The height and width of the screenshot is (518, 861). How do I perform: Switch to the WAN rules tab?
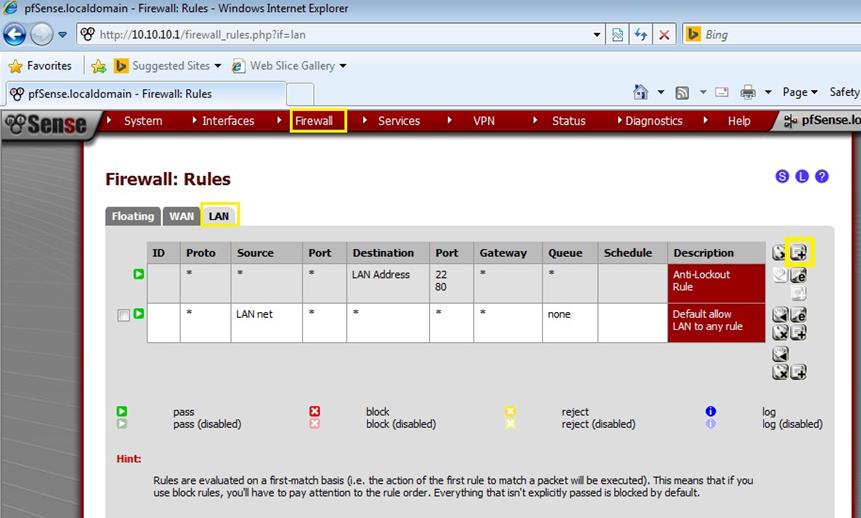pos(181,216)
